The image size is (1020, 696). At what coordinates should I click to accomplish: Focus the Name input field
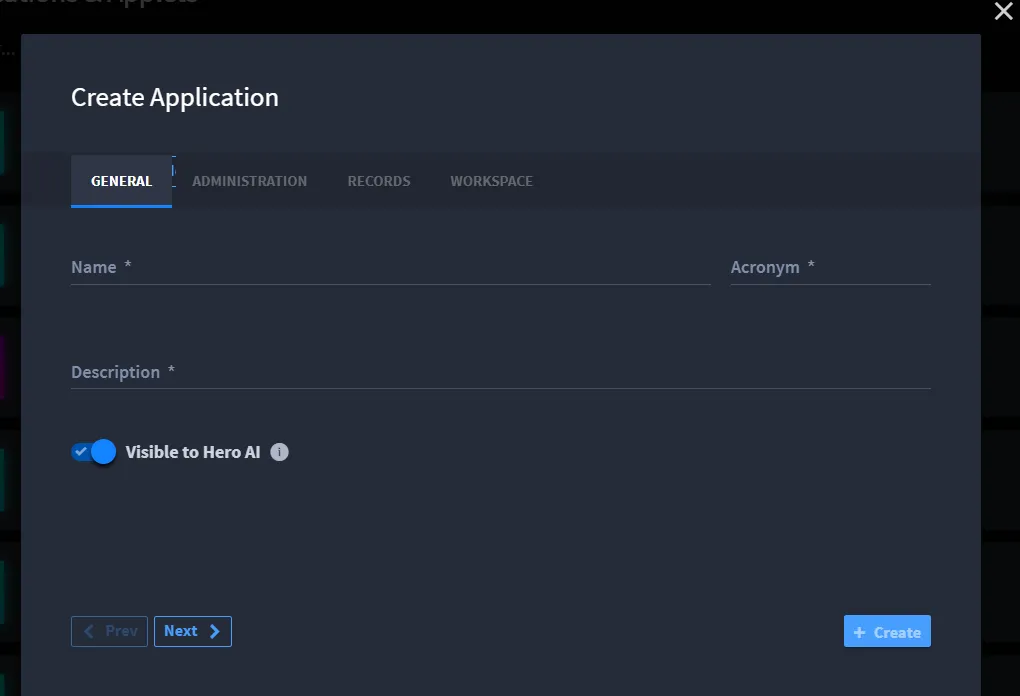tap(390, 267)
